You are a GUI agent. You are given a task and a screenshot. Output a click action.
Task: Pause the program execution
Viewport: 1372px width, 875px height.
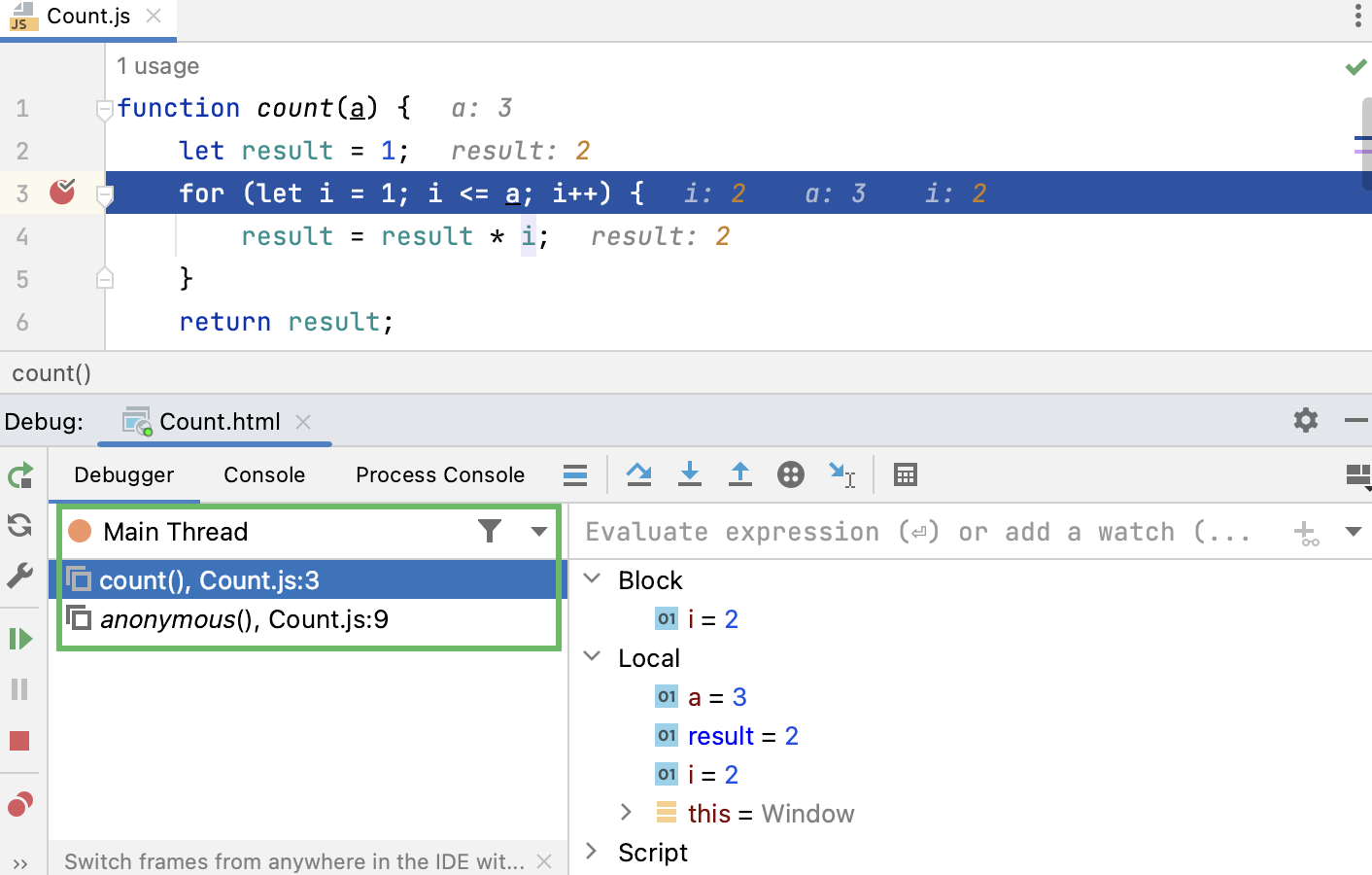(x=20, y=689)
